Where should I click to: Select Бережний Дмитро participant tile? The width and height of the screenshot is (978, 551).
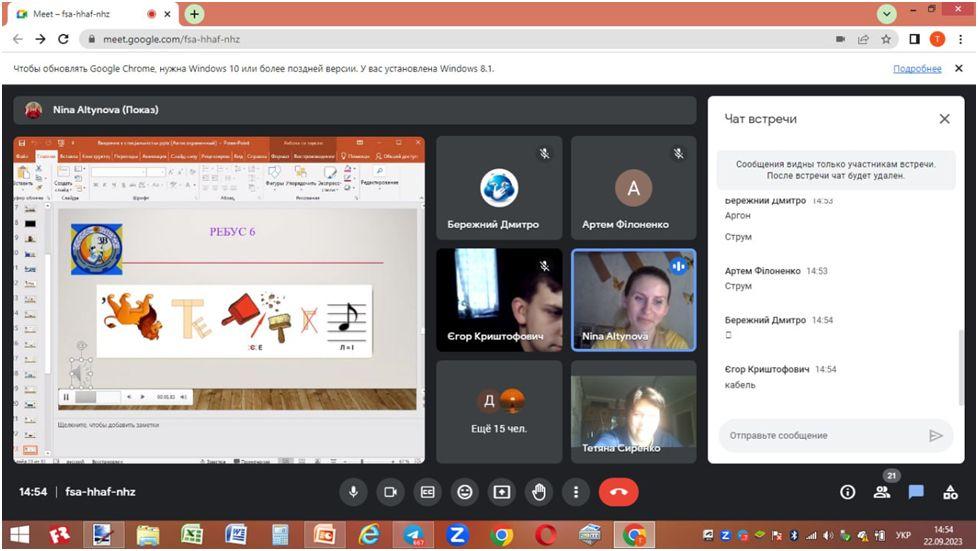tap(499, 188)
